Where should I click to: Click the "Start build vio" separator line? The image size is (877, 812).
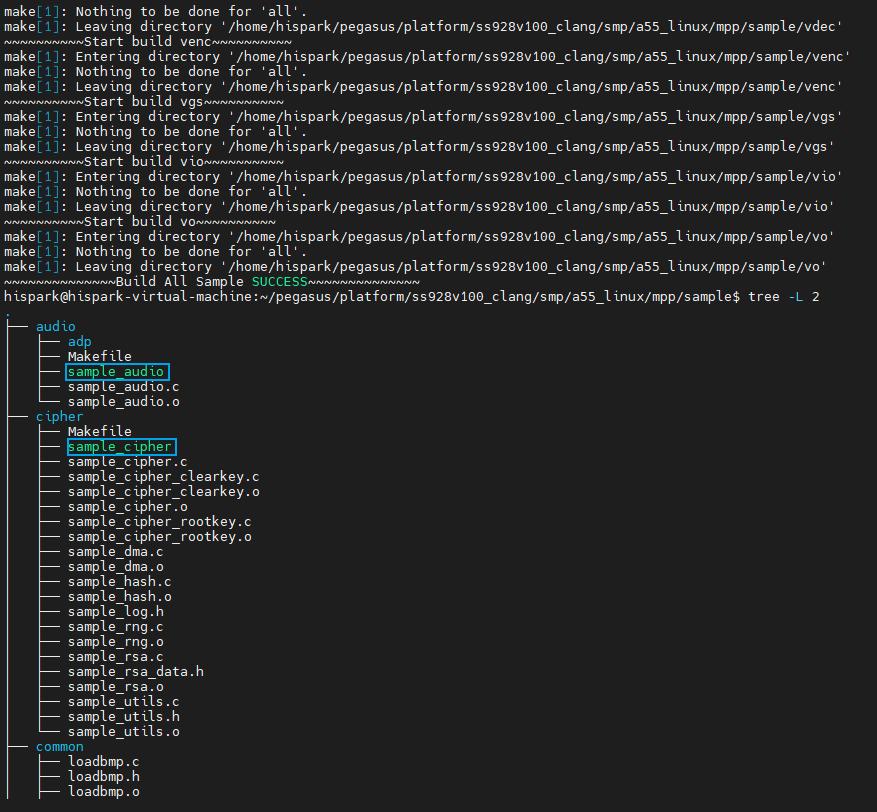point(144,162)
